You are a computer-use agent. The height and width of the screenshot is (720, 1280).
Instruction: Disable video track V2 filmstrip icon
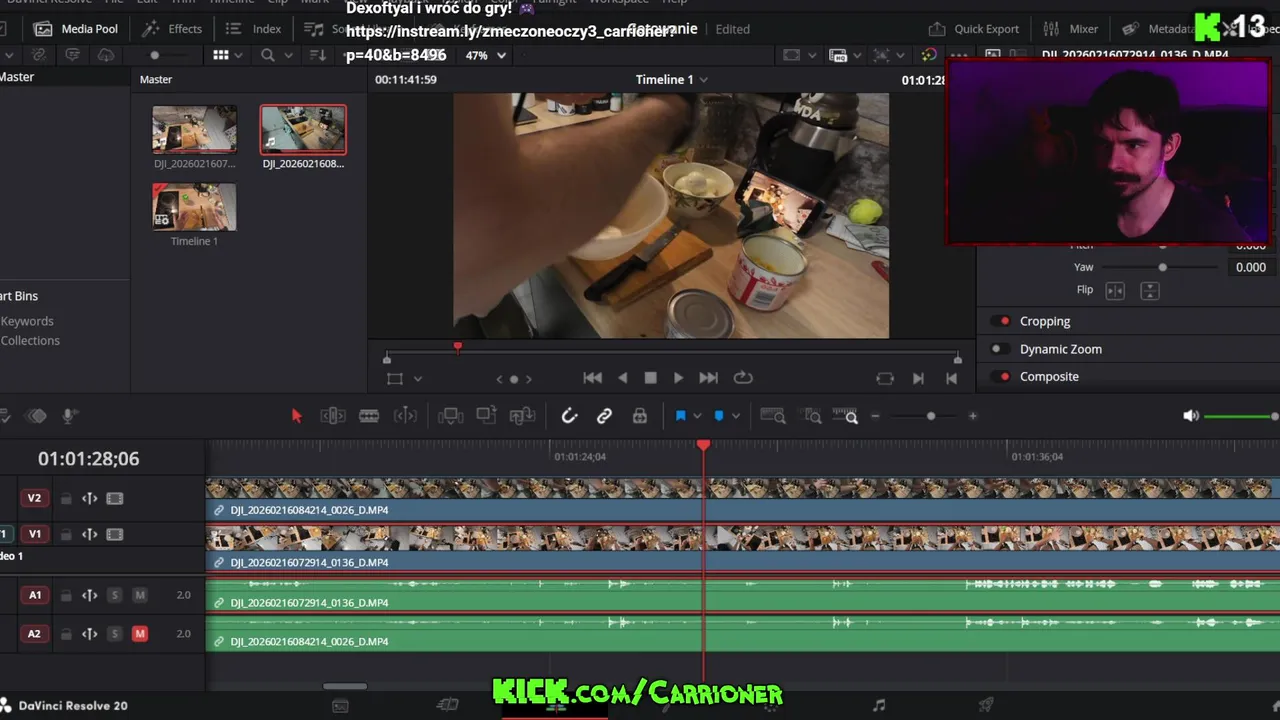coord(115,498)
